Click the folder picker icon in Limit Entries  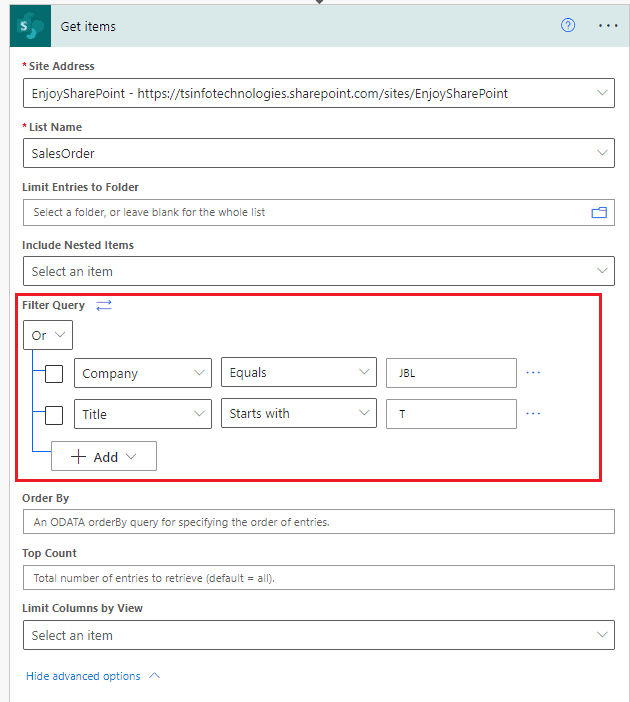tap(599, 212)
